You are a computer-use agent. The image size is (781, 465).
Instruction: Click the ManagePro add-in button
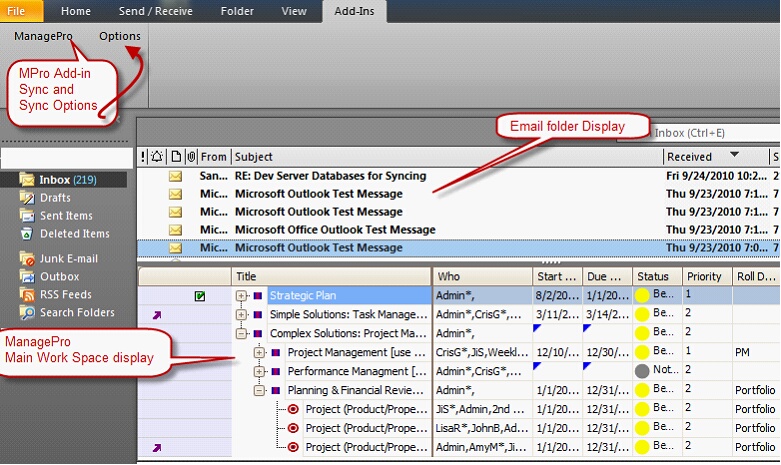43,36
